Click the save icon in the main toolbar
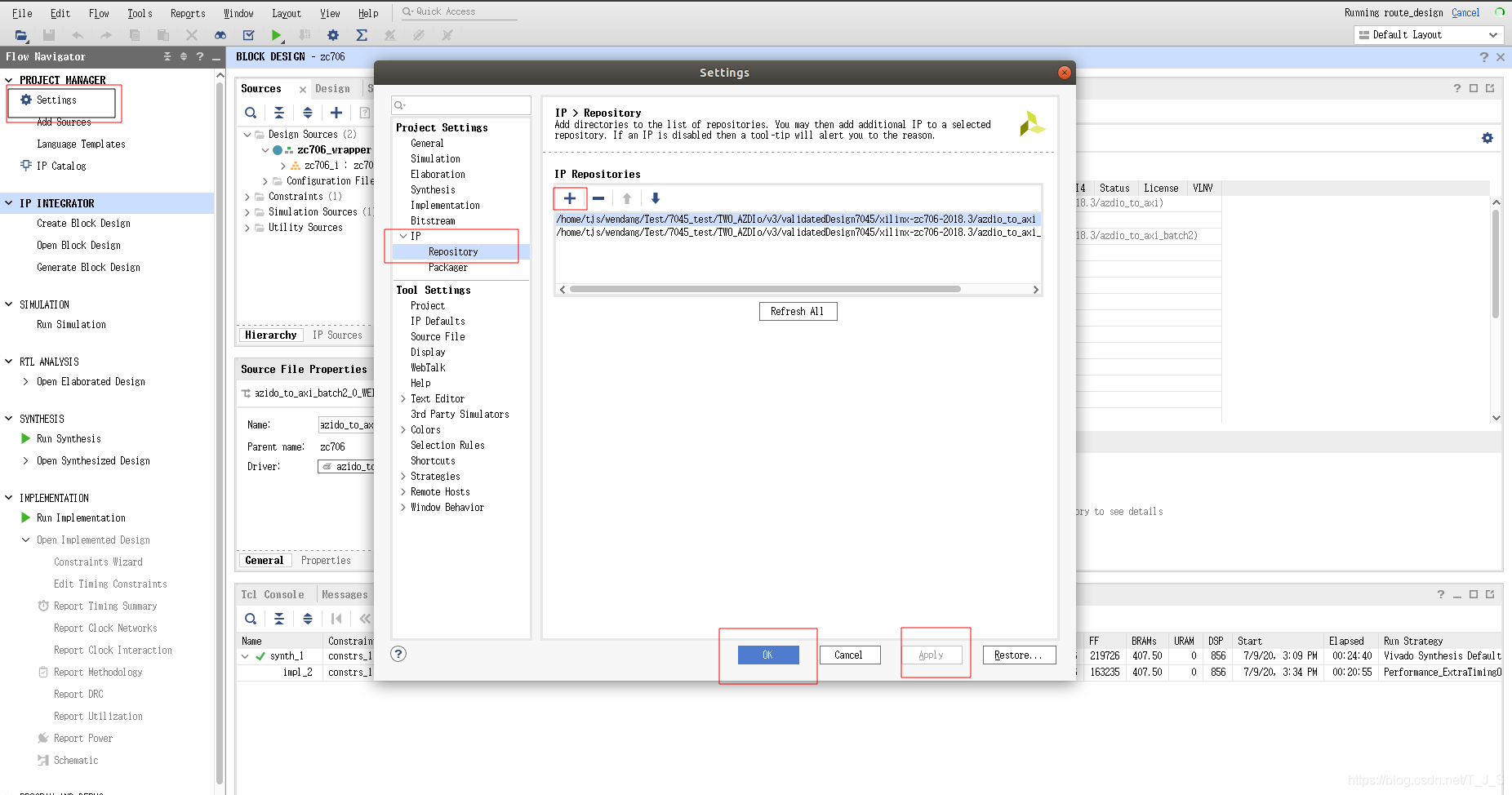This screenshot has height=795, width=1512. click(x=49, y=35)
